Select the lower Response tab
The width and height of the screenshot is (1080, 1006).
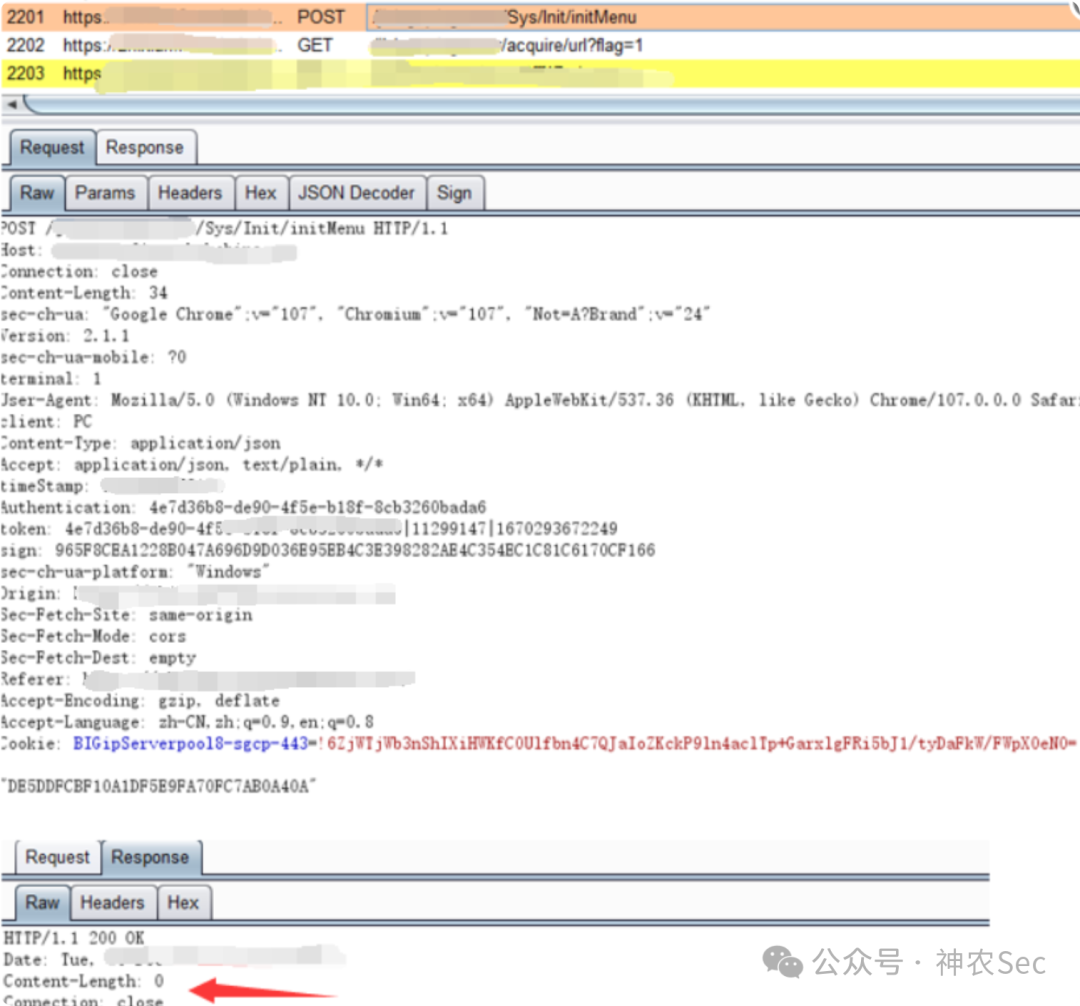click(x=150, y=857)
